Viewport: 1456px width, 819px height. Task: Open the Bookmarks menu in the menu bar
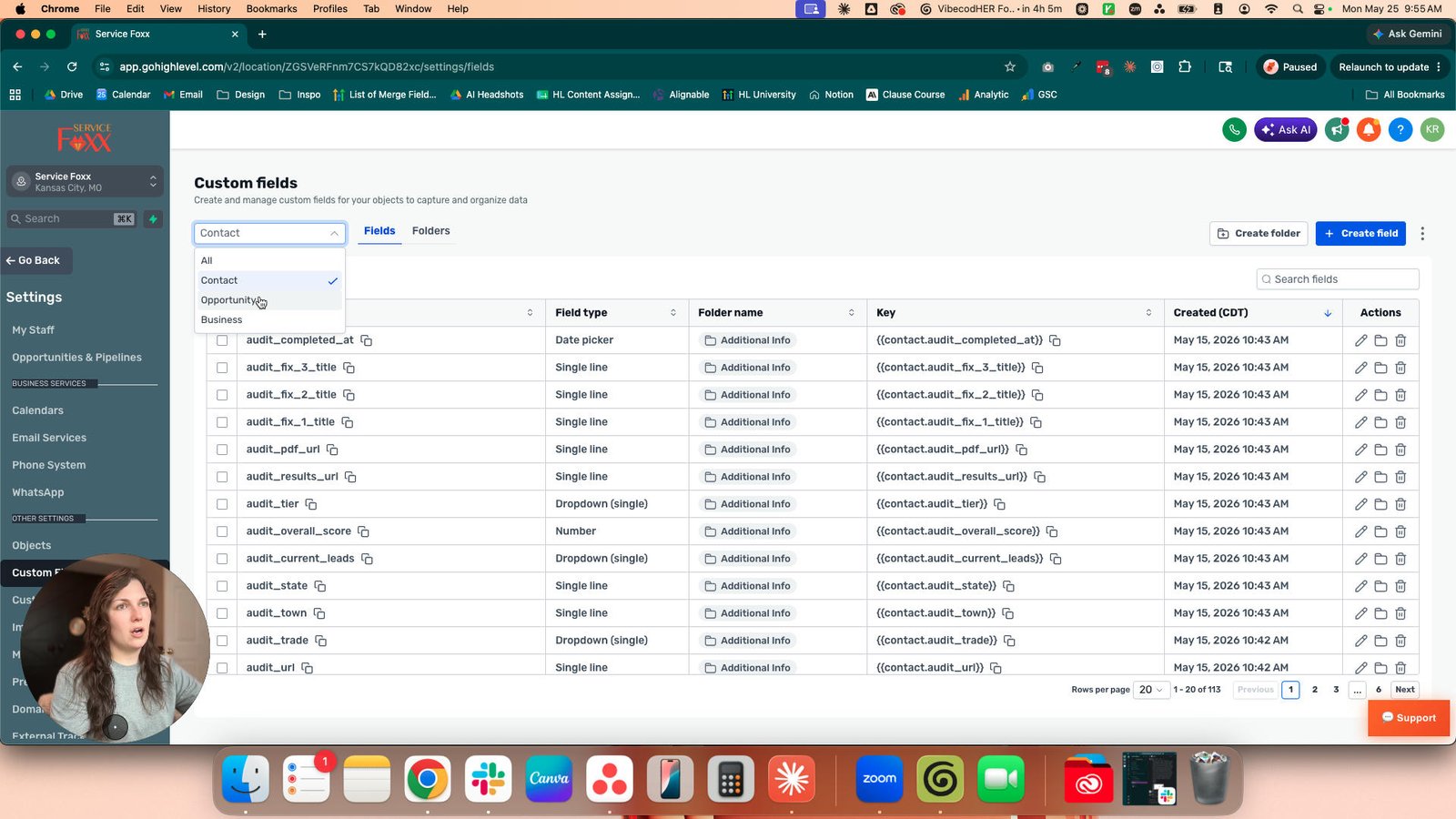(x=271, y=9)
